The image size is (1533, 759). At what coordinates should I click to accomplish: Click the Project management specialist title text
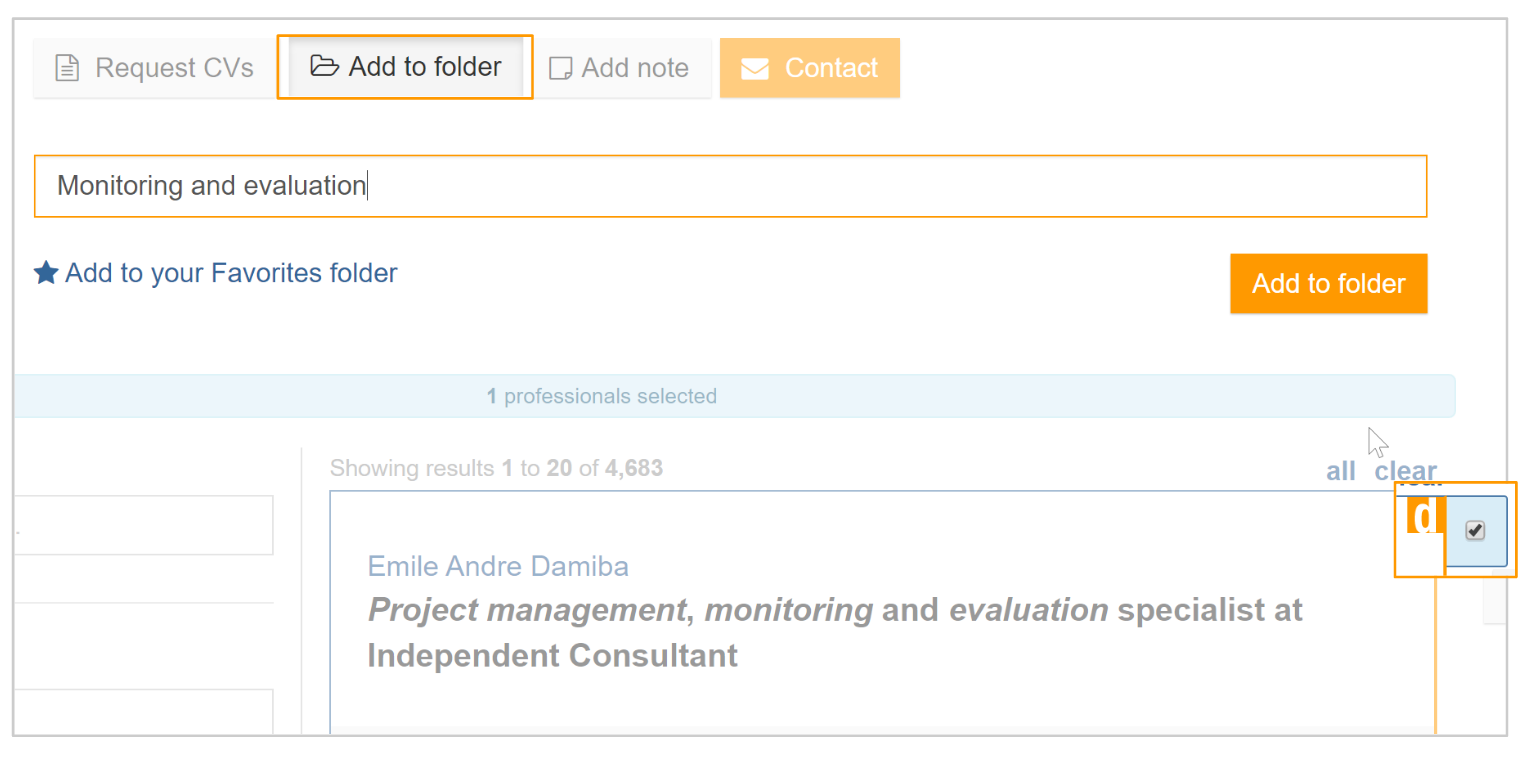click(x=835, y=632)
